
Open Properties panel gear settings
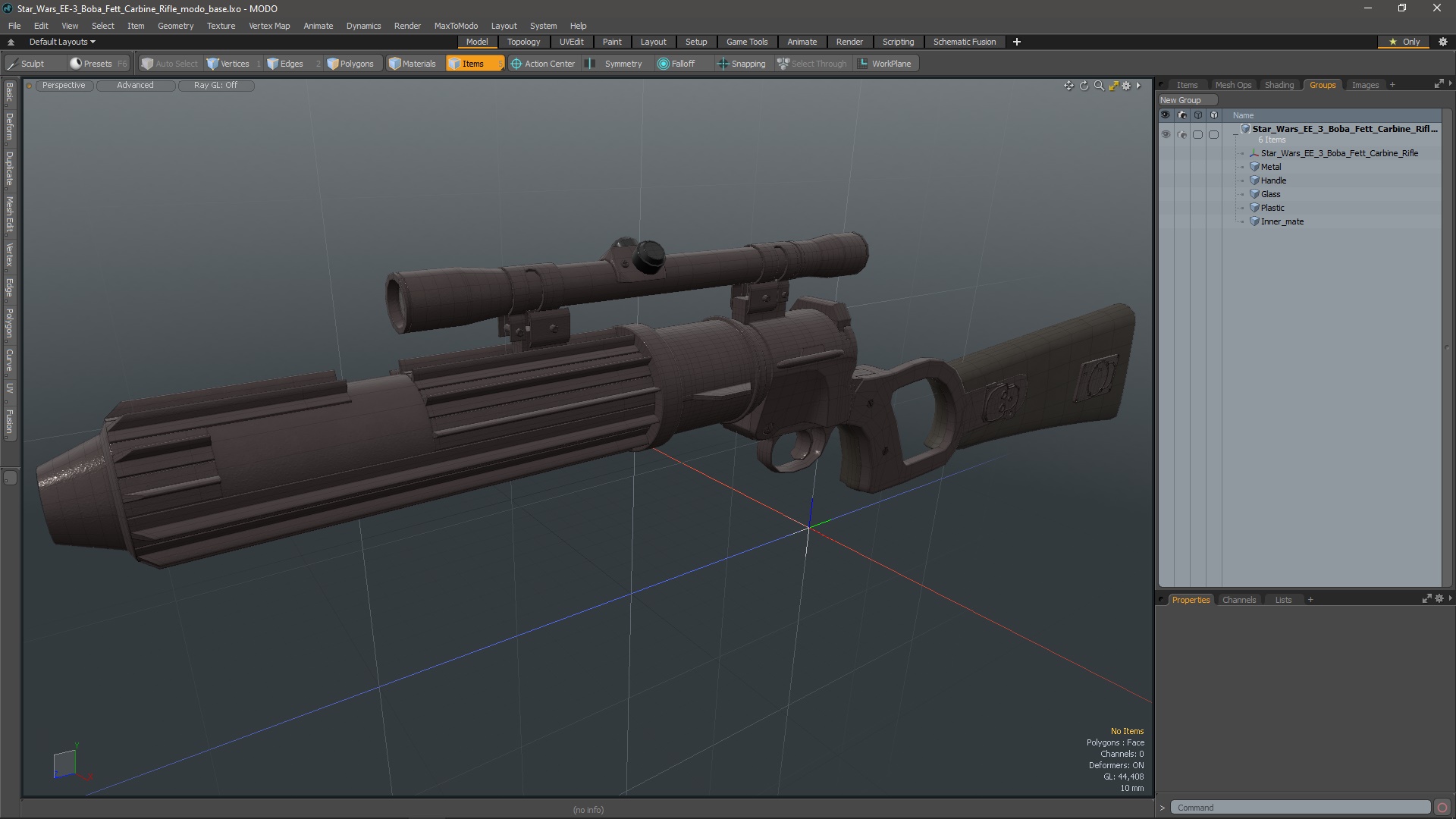(x=1439, y=599)
